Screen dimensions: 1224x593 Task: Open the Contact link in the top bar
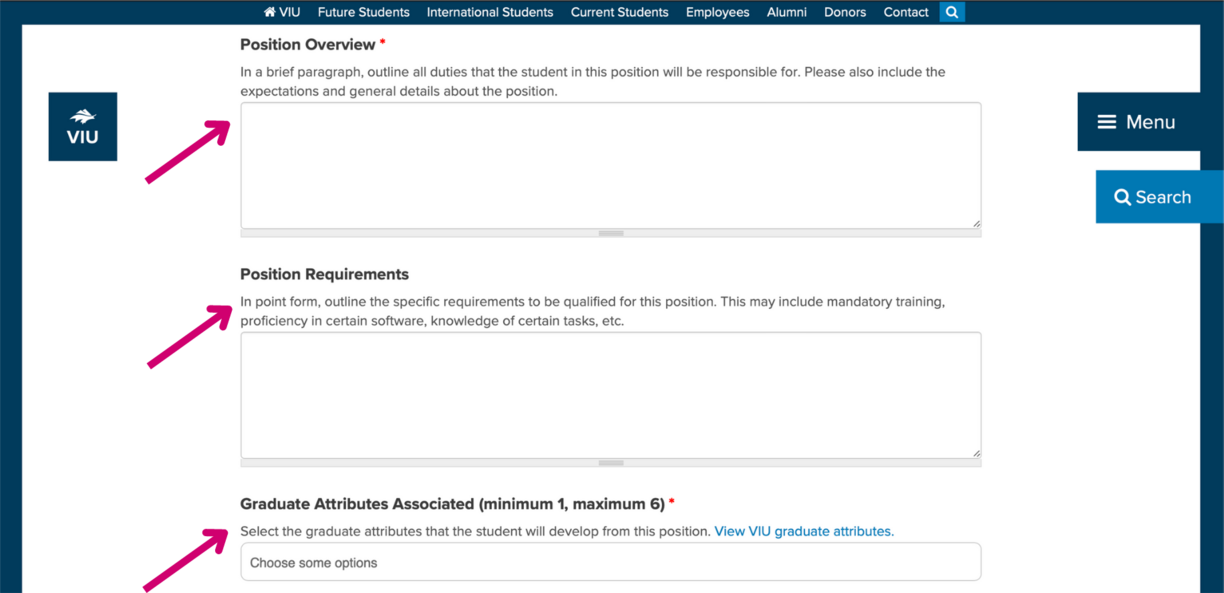[x=906, y=12]
